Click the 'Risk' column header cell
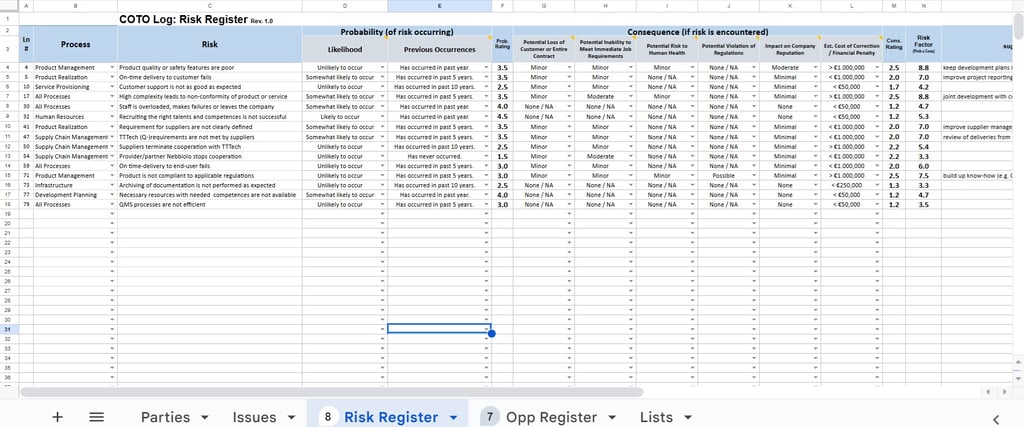Image resolution: width=1024 pixels, height=427 pixels. click(210, 44)
